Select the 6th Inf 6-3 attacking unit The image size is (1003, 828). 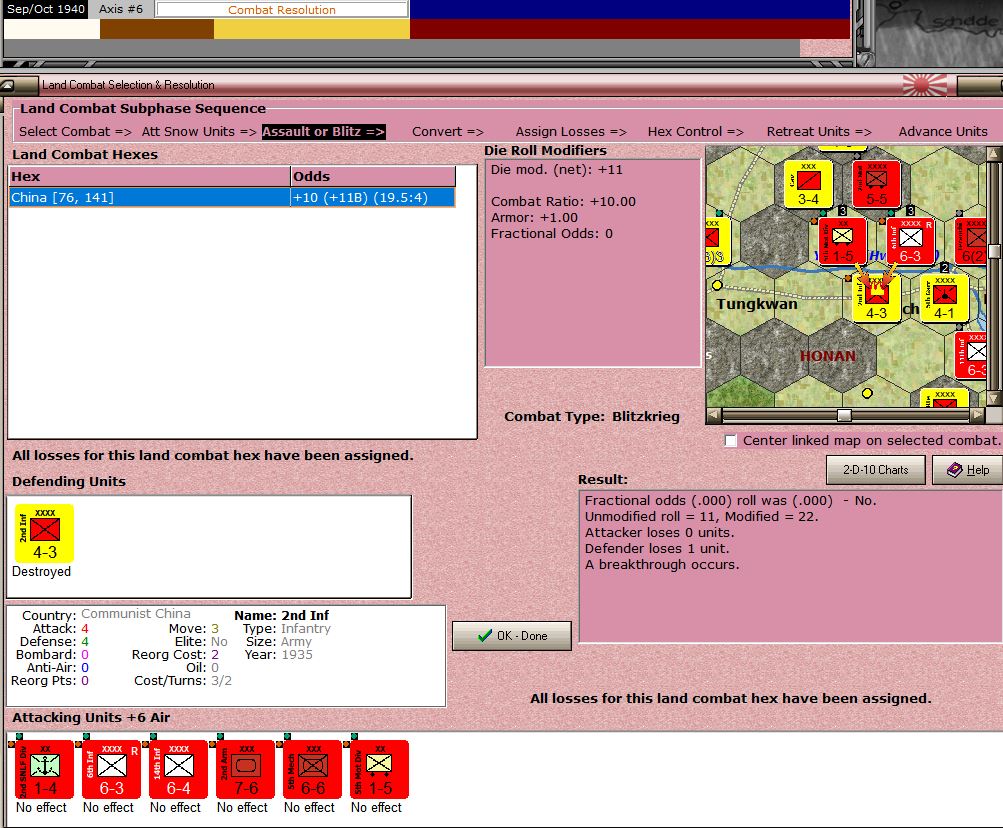(x=111, y=769)
